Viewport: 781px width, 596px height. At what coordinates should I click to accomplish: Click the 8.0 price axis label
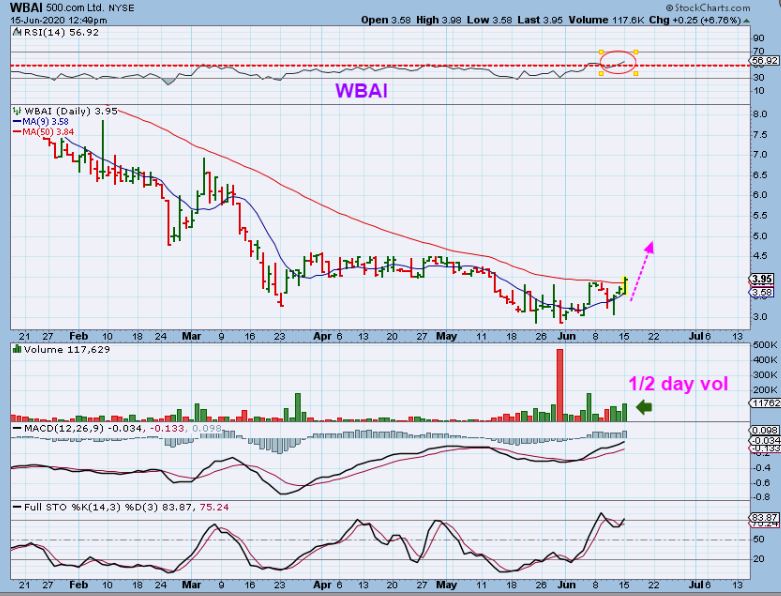coord(760,114)
